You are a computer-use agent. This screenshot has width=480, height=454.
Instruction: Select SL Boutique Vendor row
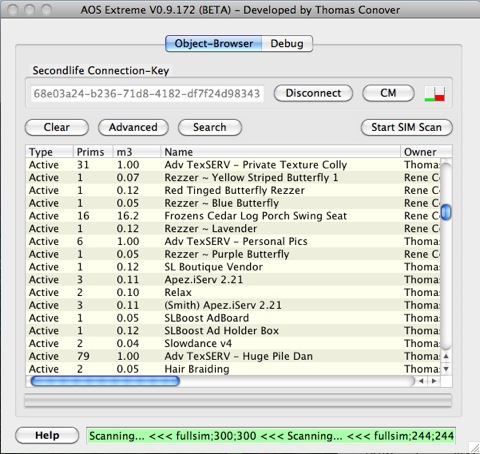coord(233,267)
